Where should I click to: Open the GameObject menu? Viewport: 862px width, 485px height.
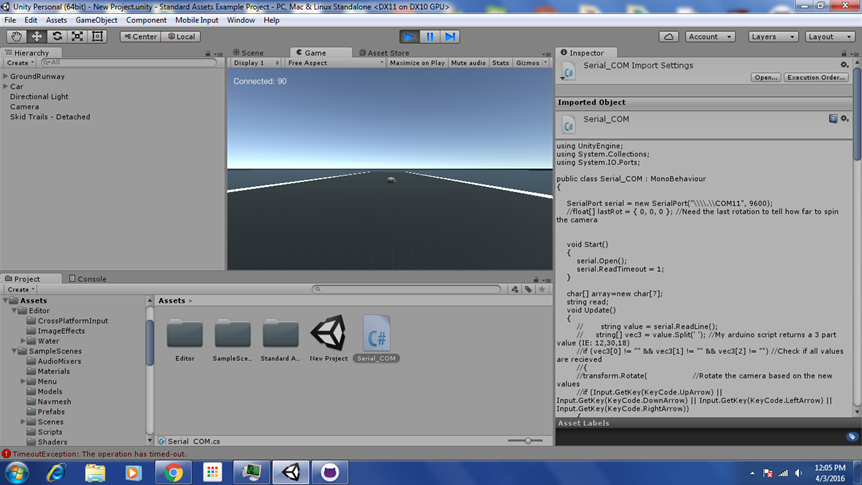click(x=96, y=20)
